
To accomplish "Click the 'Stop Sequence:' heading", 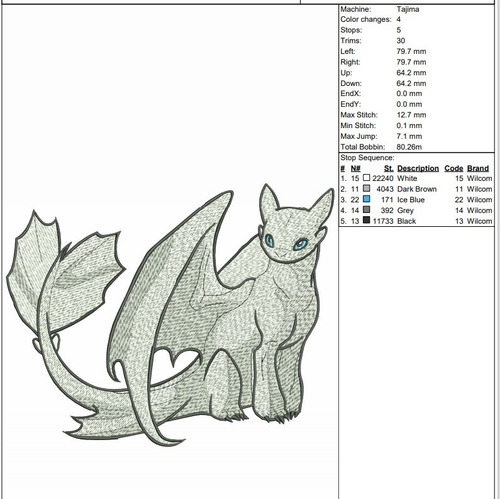I will click(x=367, y=158).
